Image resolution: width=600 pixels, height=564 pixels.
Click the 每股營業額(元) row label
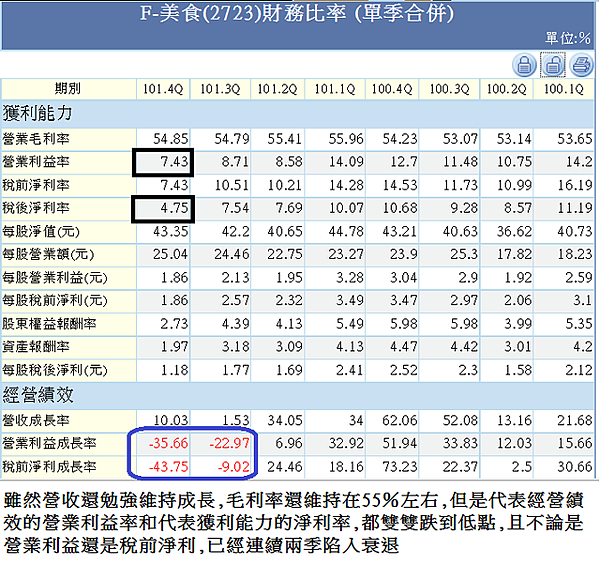pos(48,254)
